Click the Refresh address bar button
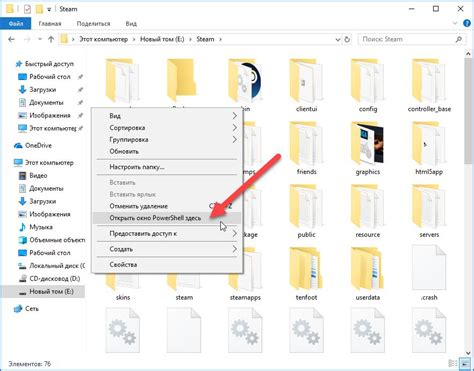The image size is (474, 371). (347, 39)
